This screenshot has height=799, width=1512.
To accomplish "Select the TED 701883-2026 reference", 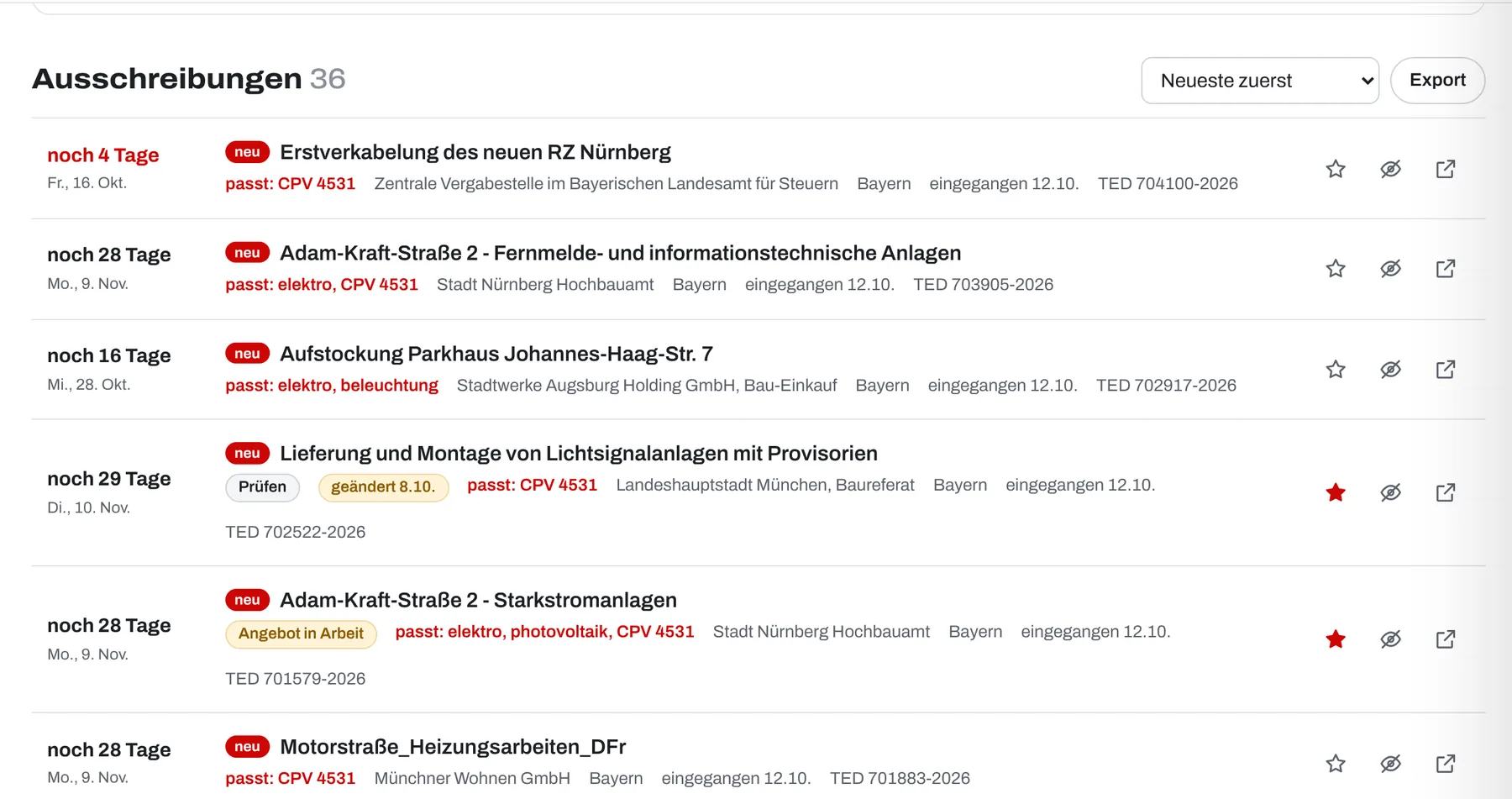I will click(x=900, y=779).
